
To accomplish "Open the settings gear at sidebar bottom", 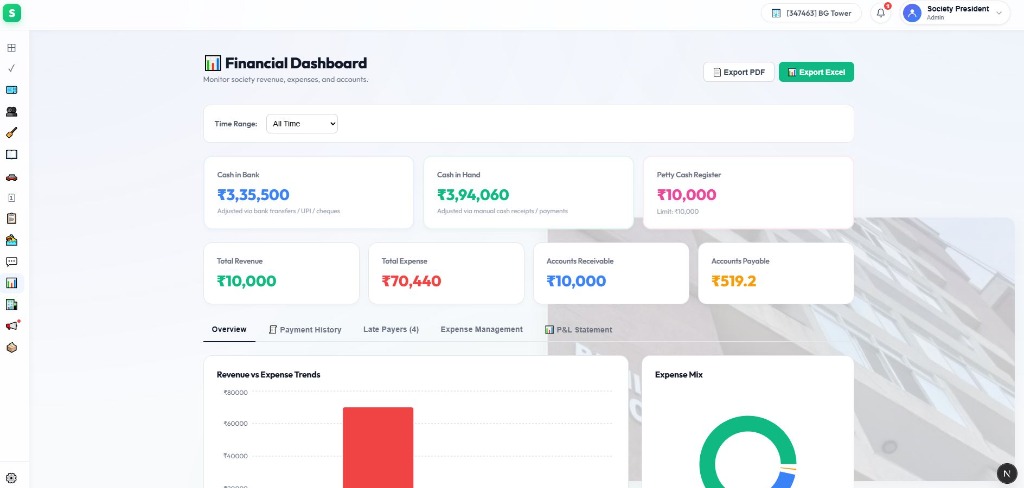I will [11, 478].
